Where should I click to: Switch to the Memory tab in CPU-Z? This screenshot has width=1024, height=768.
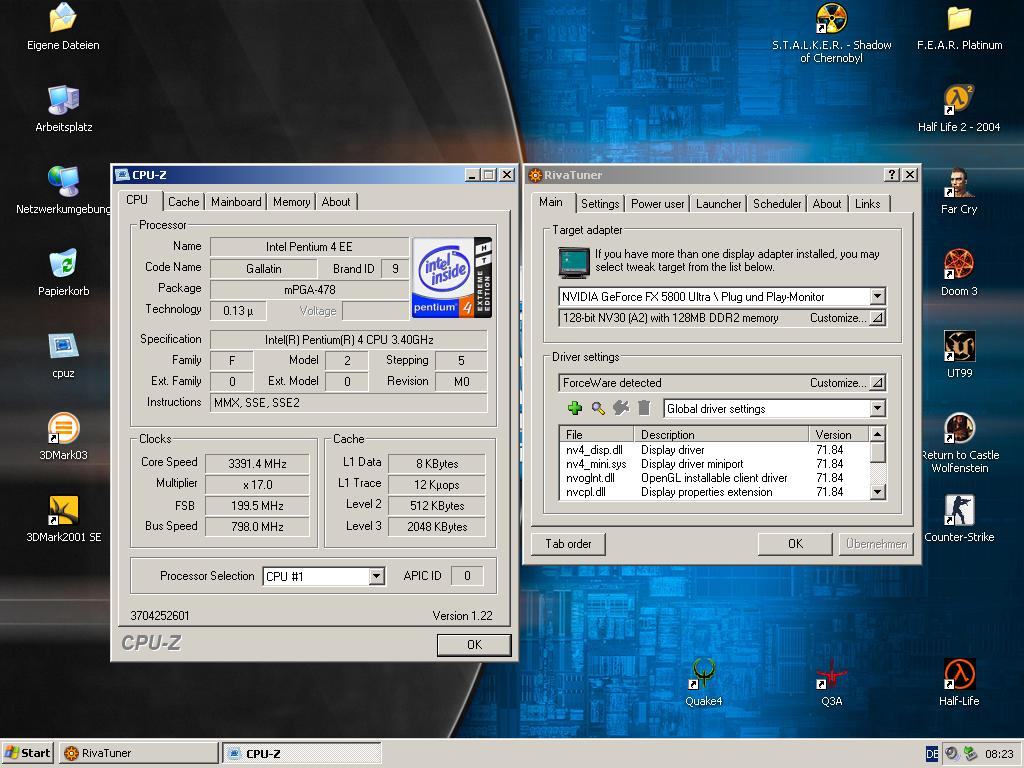click(x=291, y=202)
